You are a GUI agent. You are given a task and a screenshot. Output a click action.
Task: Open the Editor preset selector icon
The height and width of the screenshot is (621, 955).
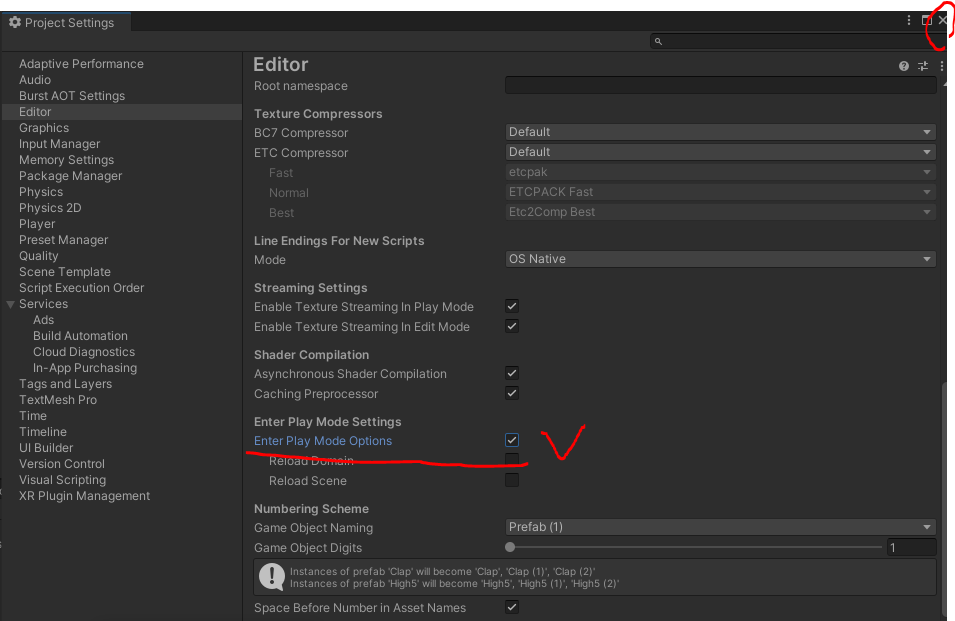coord(923,66)
